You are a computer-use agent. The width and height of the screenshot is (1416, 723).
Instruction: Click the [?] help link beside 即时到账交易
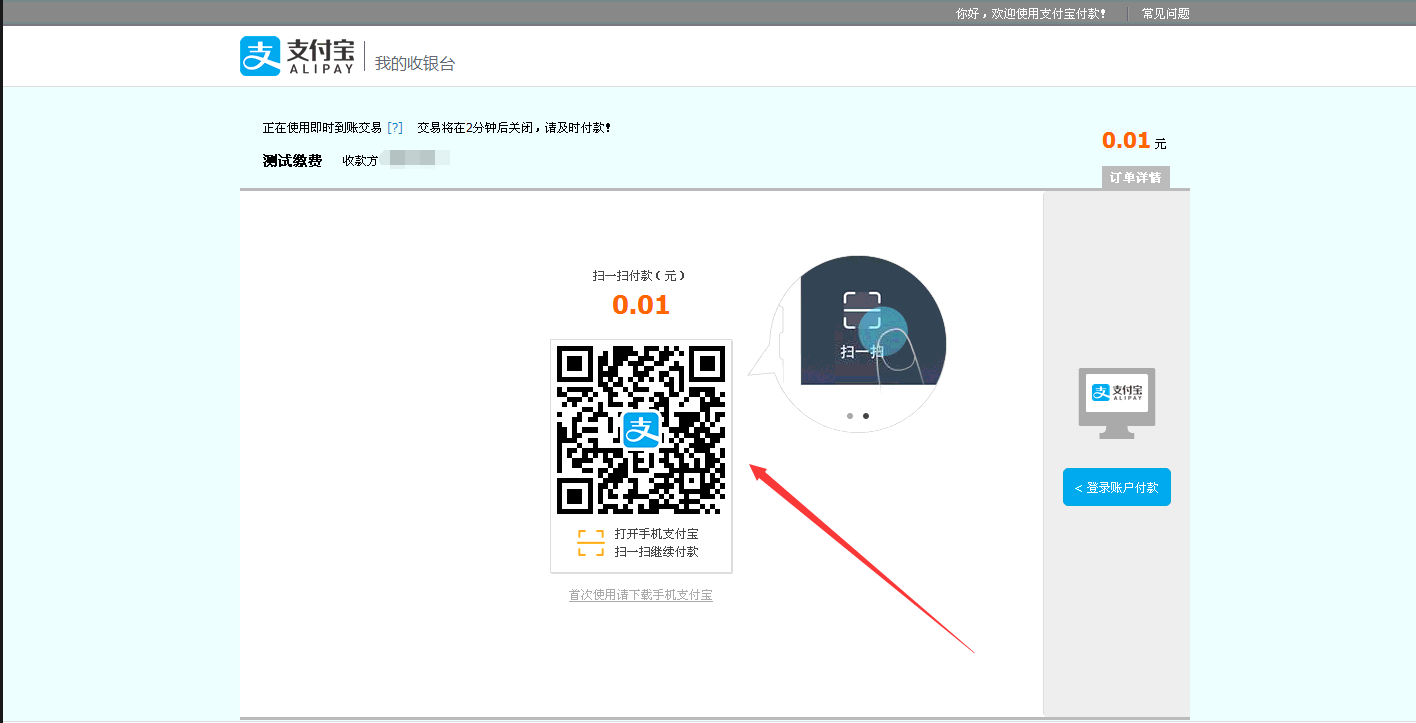point(395,128)
